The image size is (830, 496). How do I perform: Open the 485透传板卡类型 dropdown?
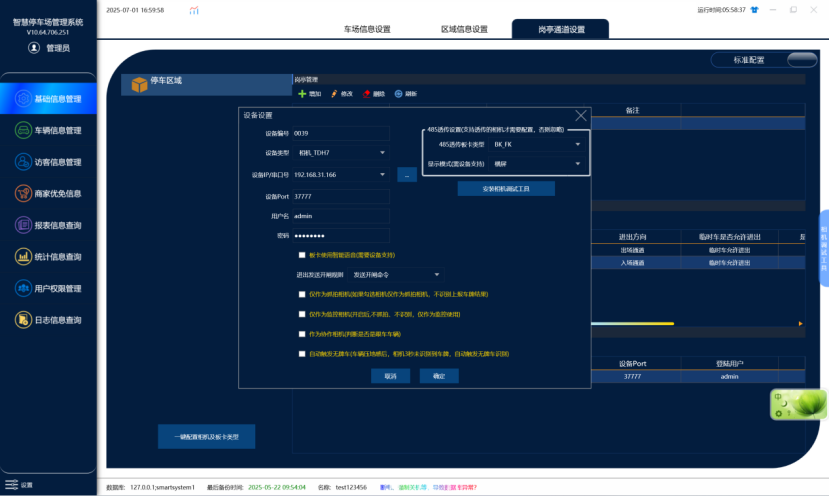(x=537, y=144)
